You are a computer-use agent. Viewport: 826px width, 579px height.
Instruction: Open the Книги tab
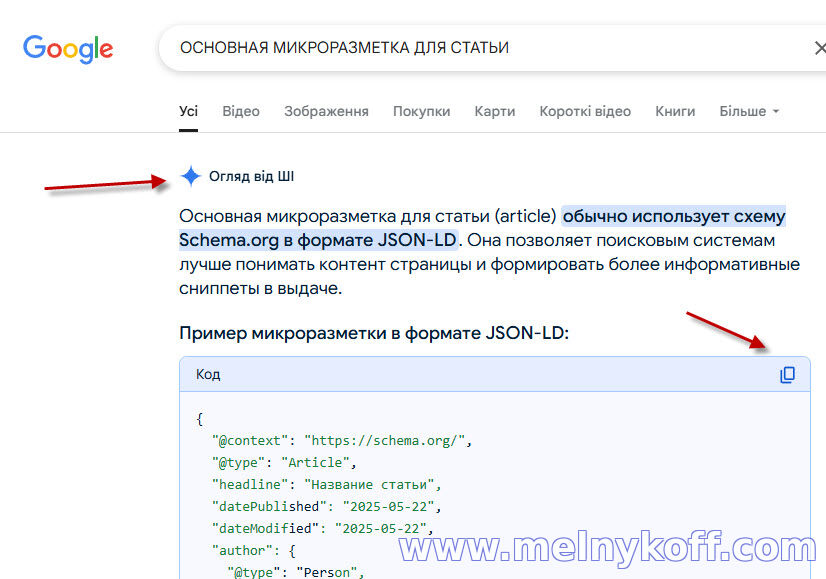[x=675, y=111]
